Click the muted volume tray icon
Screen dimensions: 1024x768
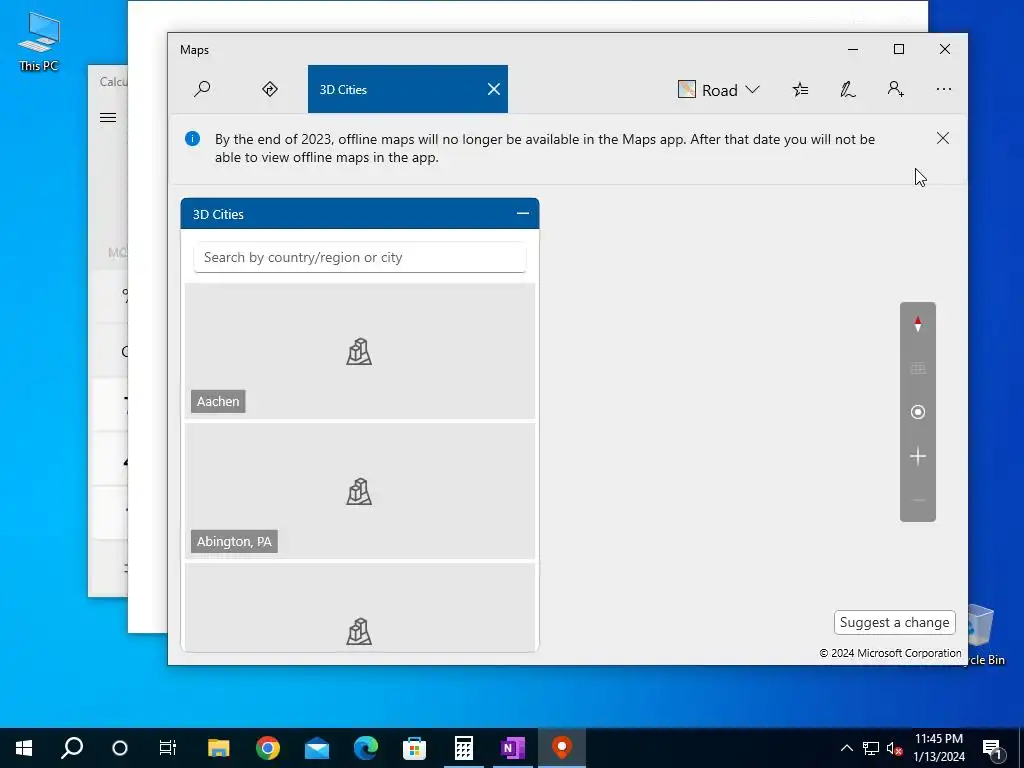(x=895, y=748)
